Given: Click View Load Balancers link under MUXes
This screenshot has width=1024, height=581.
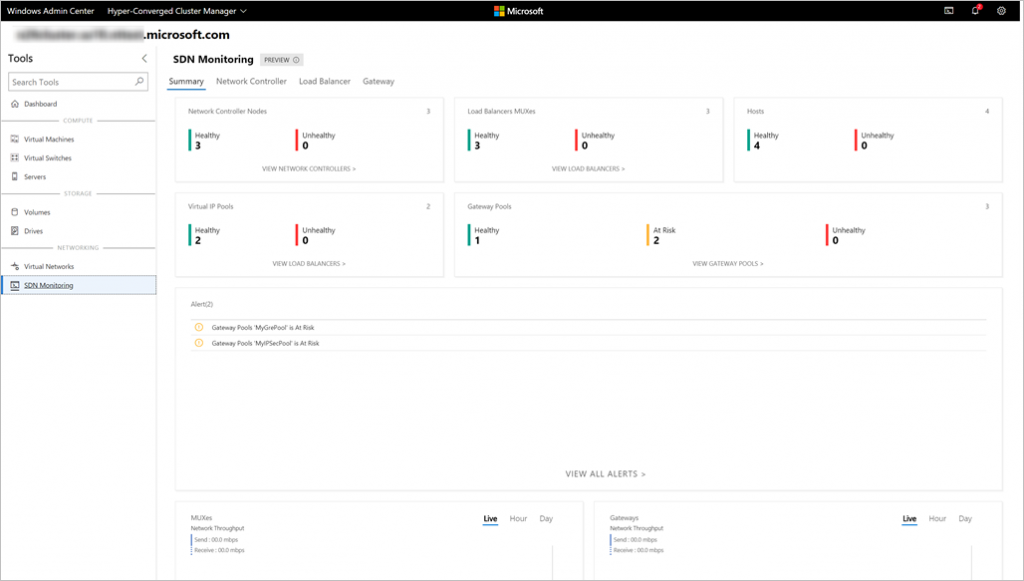Looking at the screenshot, I should pyautogui.click(x=588, y=169).
